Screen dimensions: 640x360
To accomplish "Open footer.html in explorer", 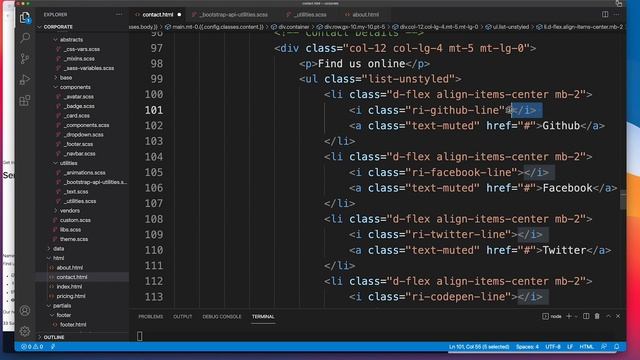I will (x=73, y=325).
